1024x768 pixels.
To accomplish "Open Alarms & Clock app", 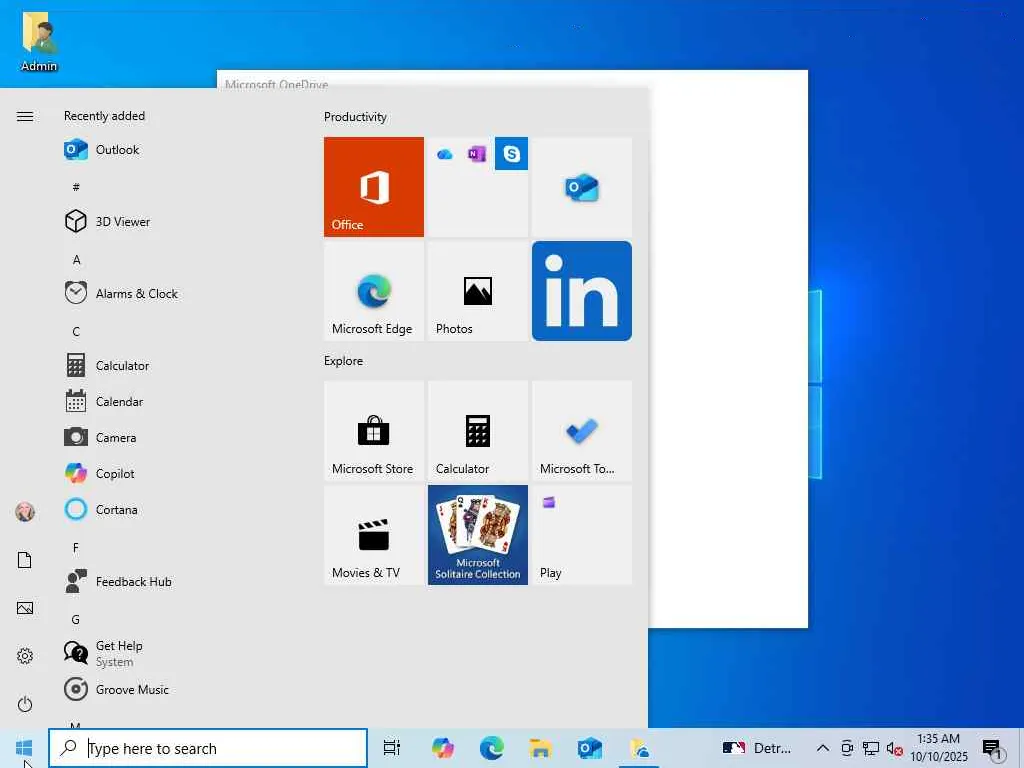I will pos(136,294).
